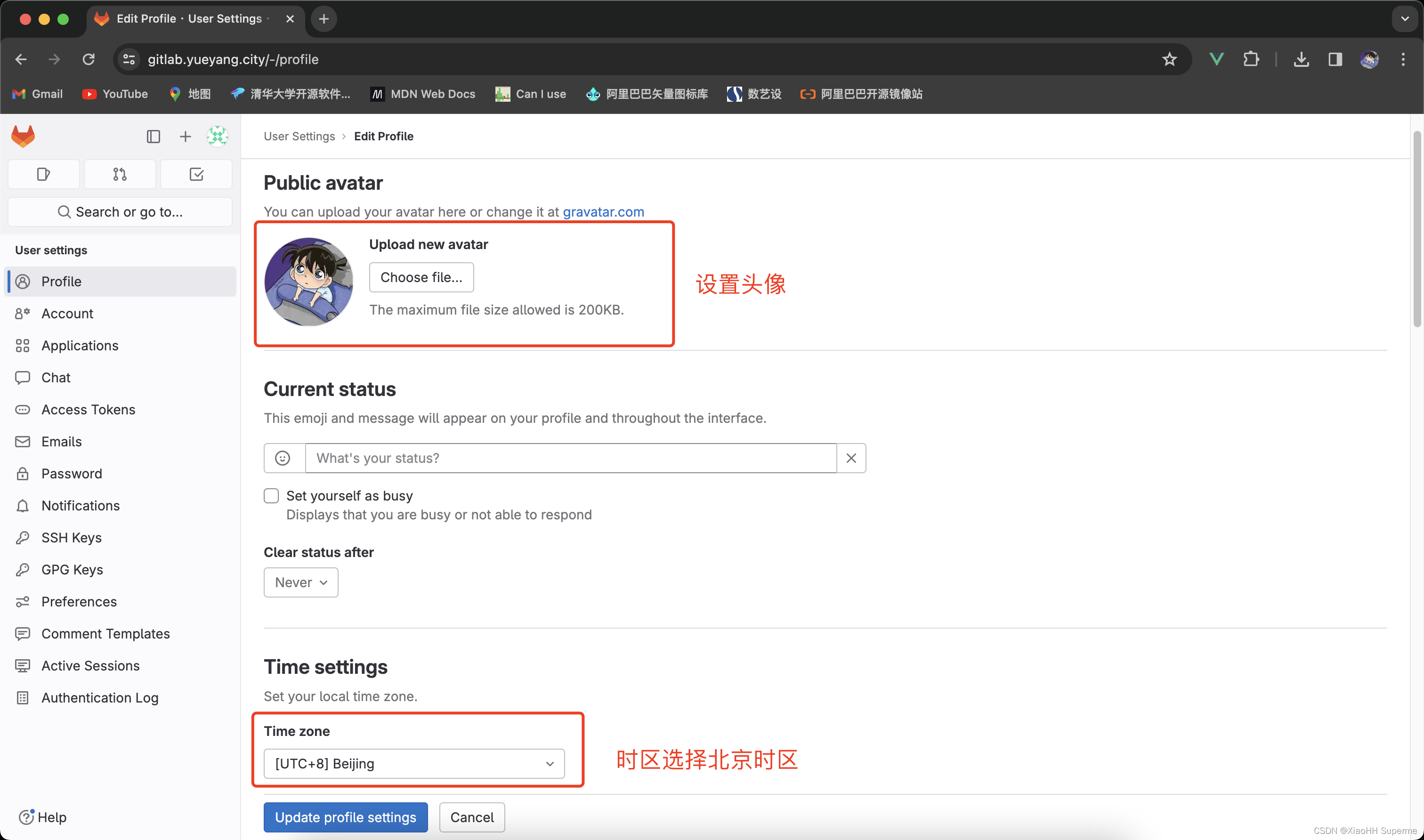Image resolution: width=1424 pixels, height=840 pixels.
Task: Open the merge requests icon button
Action: click(120, 174)
